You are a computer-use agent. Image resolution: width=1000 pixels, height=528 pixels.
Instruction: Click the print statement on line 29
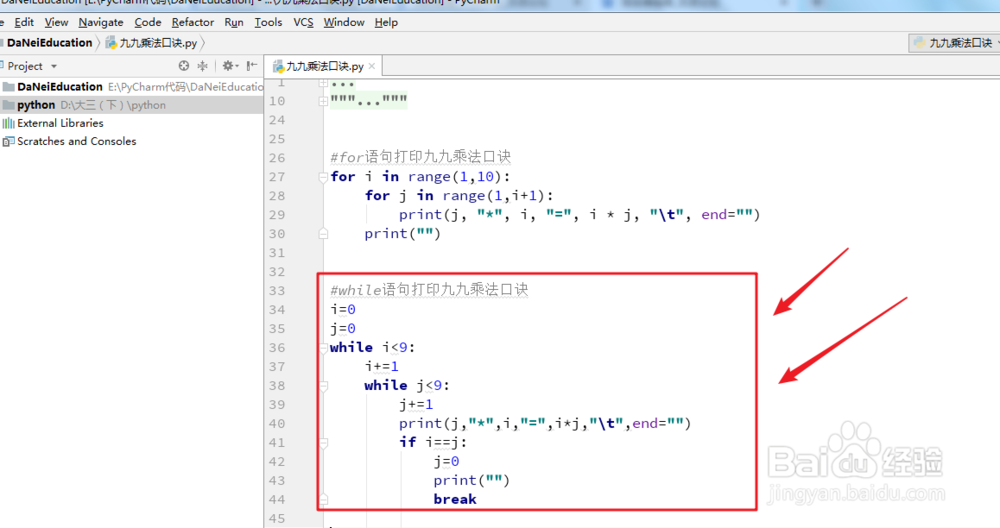point(580,215)
